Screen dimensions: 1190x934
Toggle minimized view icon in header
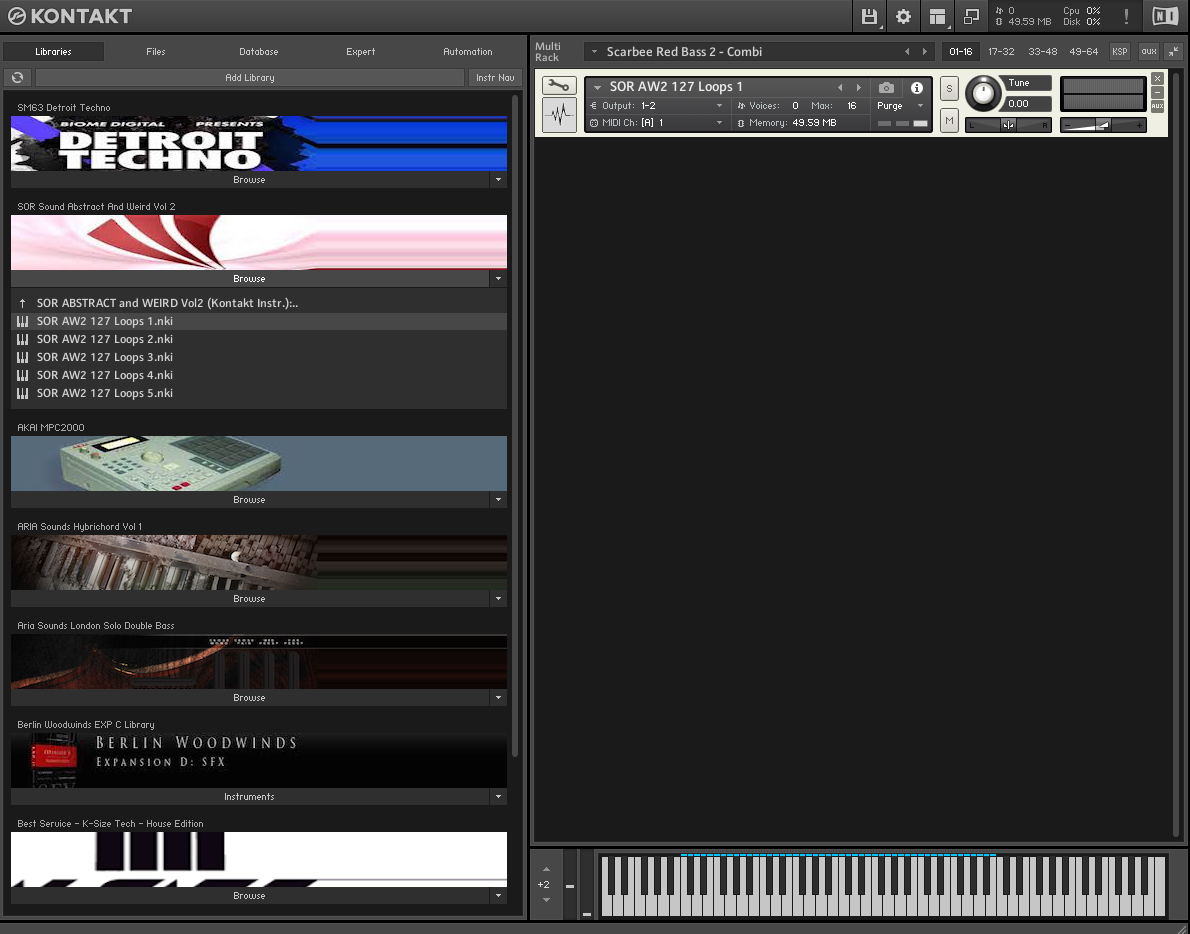(971, 17)
